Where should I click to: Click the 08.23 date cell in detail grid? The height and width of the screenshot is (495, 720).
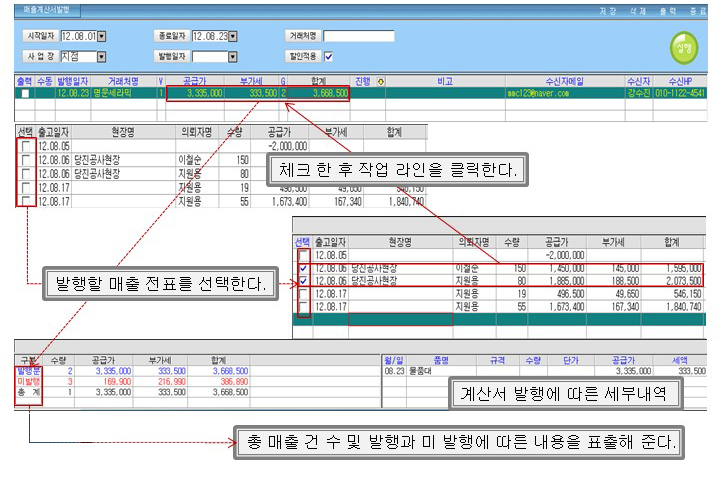394,371
